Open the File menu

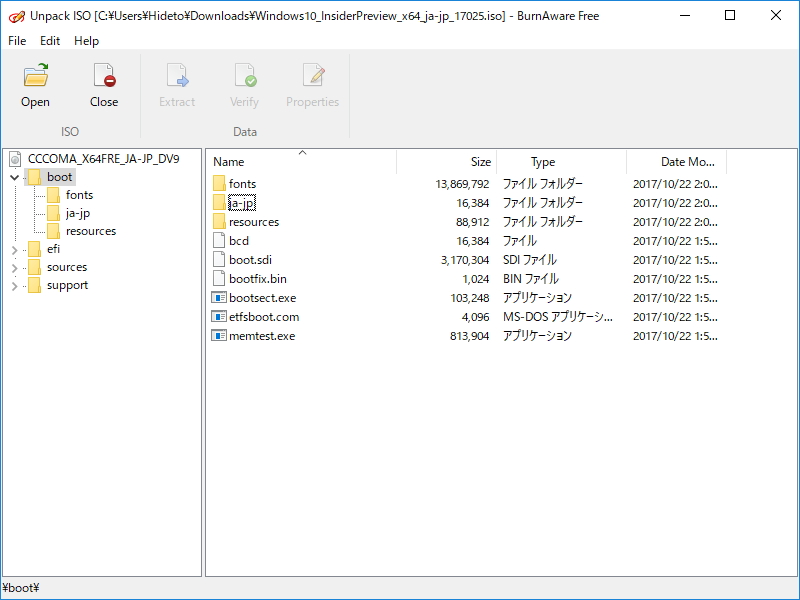16,41
